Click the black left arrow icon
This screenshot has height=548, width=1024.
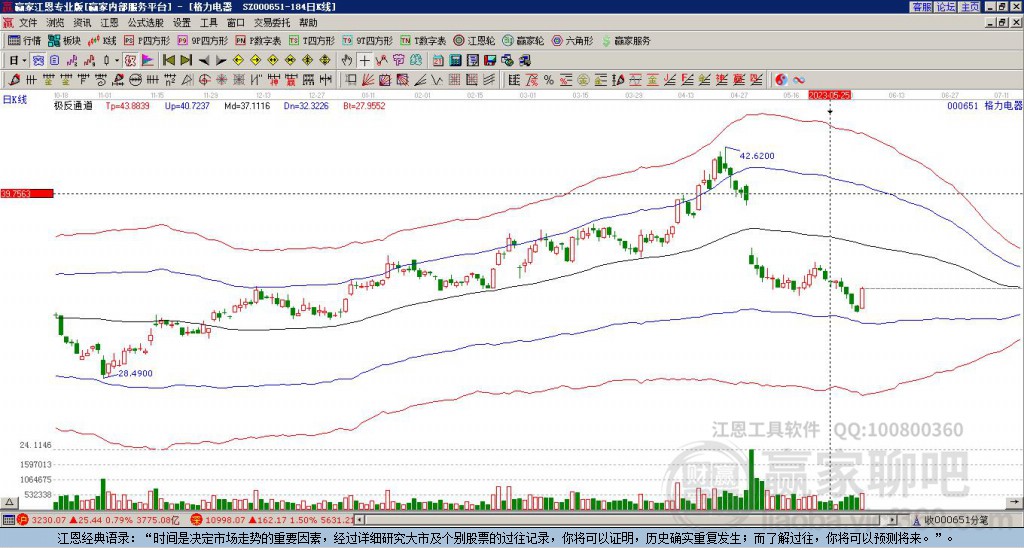coord(204,61)
